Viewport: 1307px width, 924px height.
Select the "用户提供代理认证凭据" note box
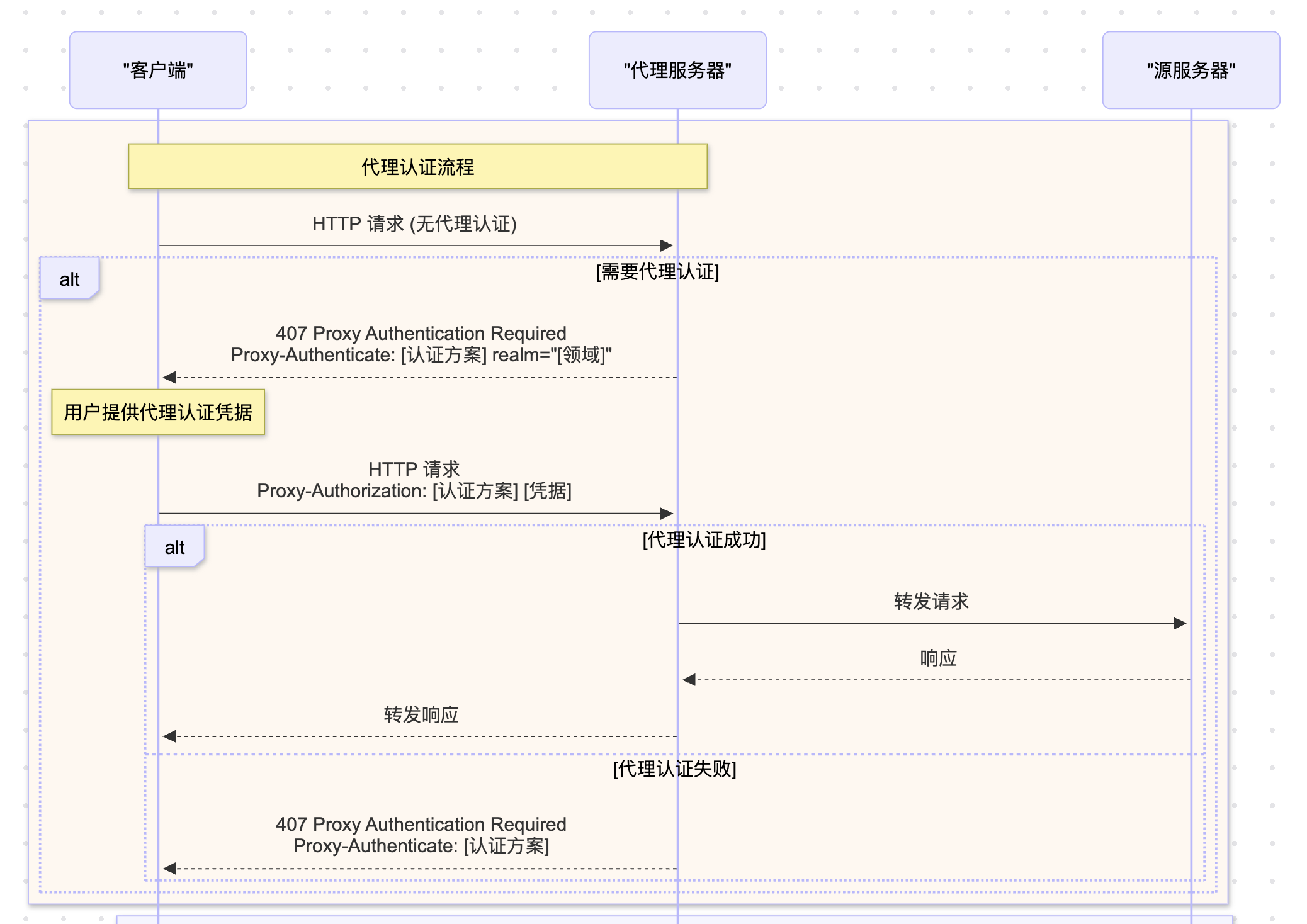tap(158, 412)
